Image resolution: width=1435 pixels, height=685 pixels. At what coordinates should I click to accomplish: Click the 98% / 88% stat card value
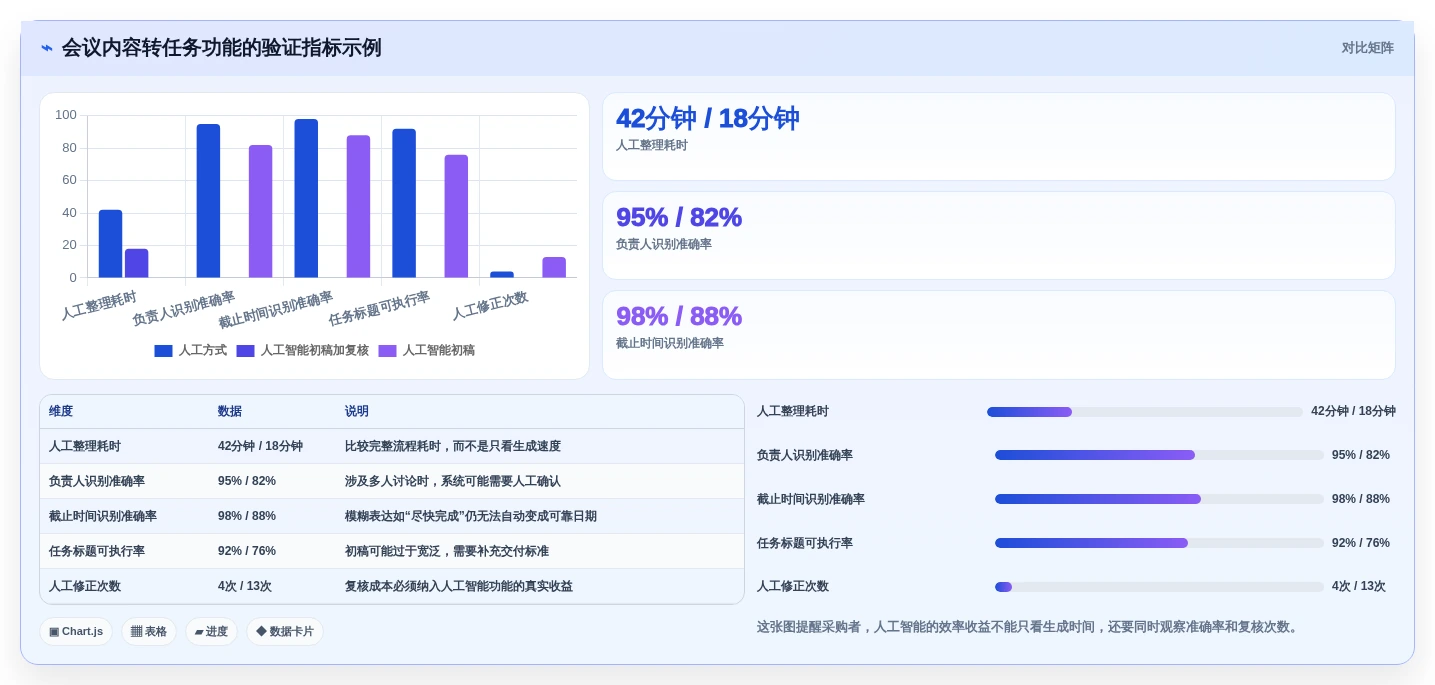point(679,317)
